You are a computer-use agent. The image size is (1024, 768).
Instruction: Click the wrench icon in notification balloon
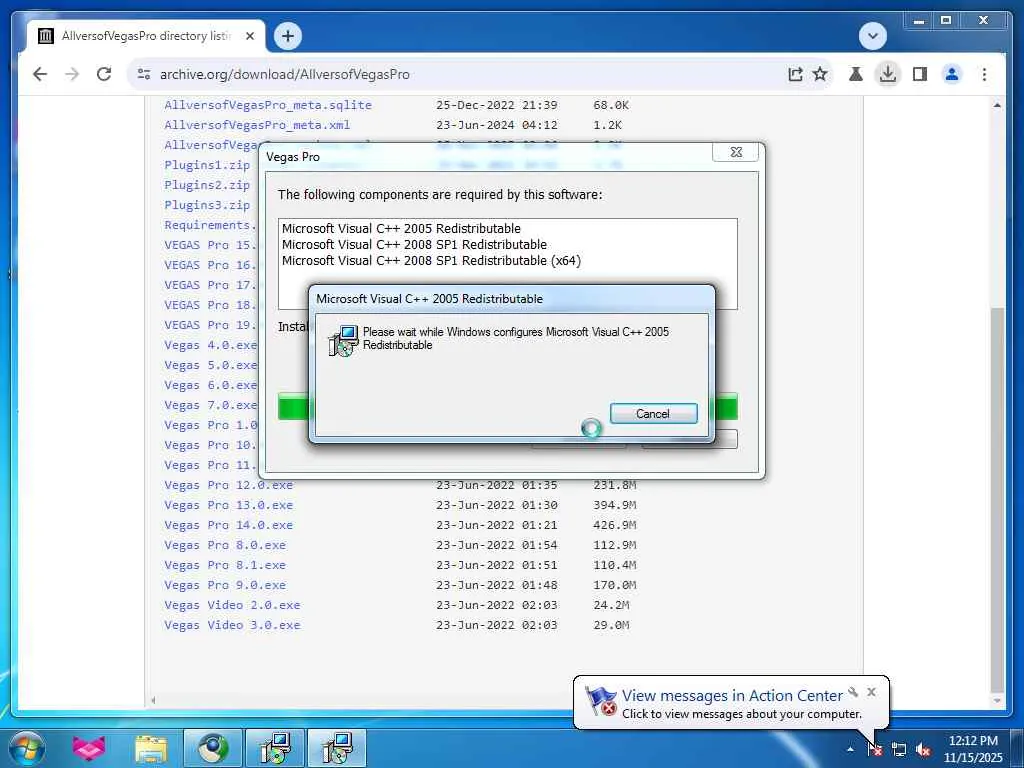[853, 692]
